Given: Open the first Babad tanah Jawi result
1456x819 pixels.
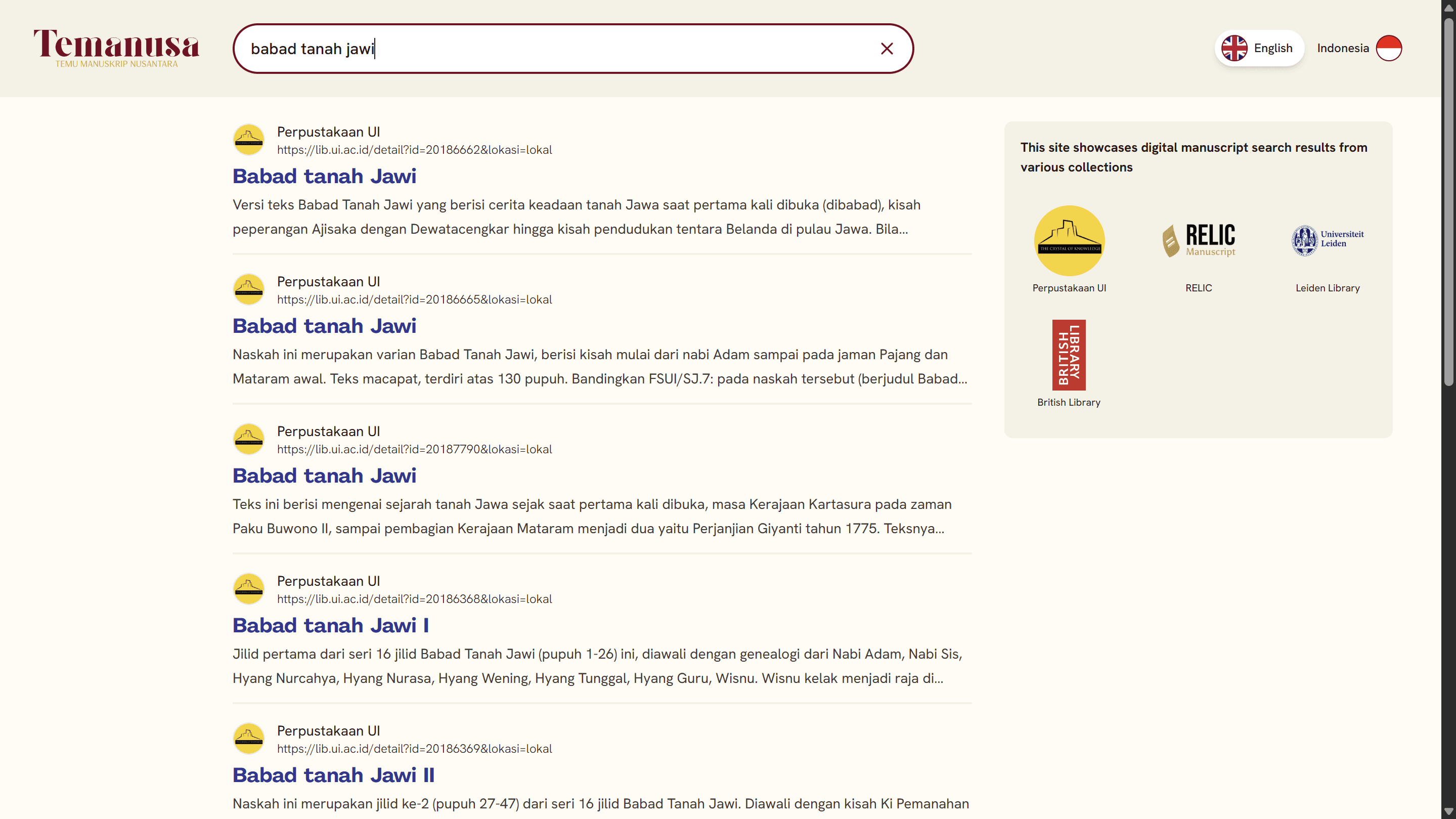Looking at the screenshot, I should tap(324, 177).
